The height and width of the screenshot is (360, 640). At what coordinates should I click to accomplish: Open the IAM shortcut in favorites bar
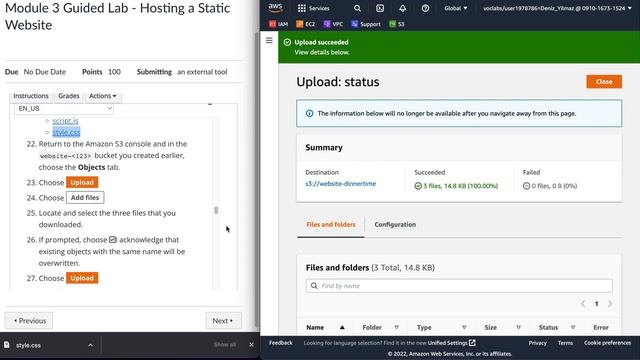click(x=279, y=24)
